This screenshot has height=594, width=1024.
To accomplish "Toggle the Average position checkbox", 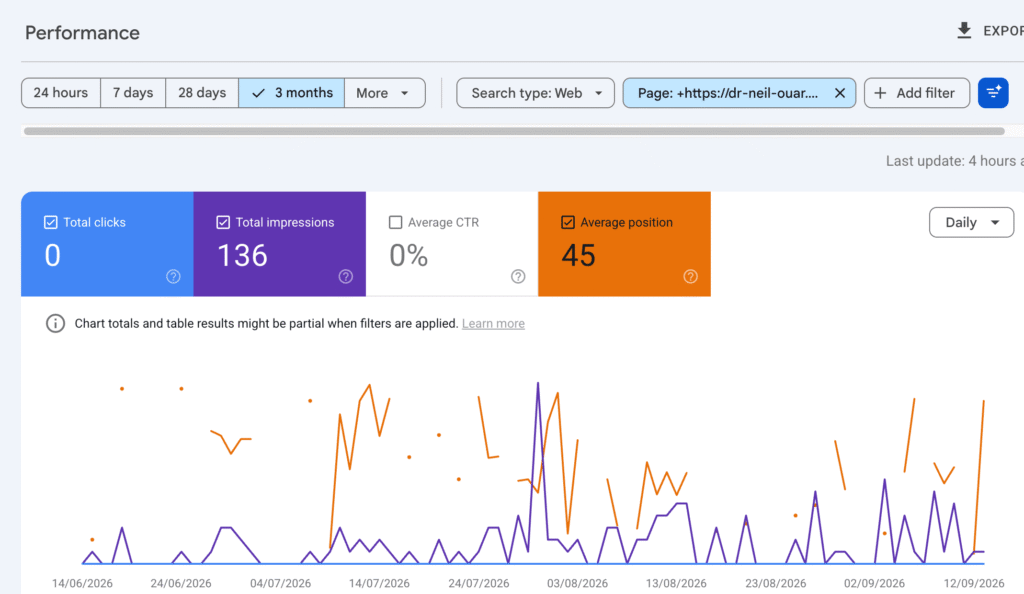I will coord(568,223).
